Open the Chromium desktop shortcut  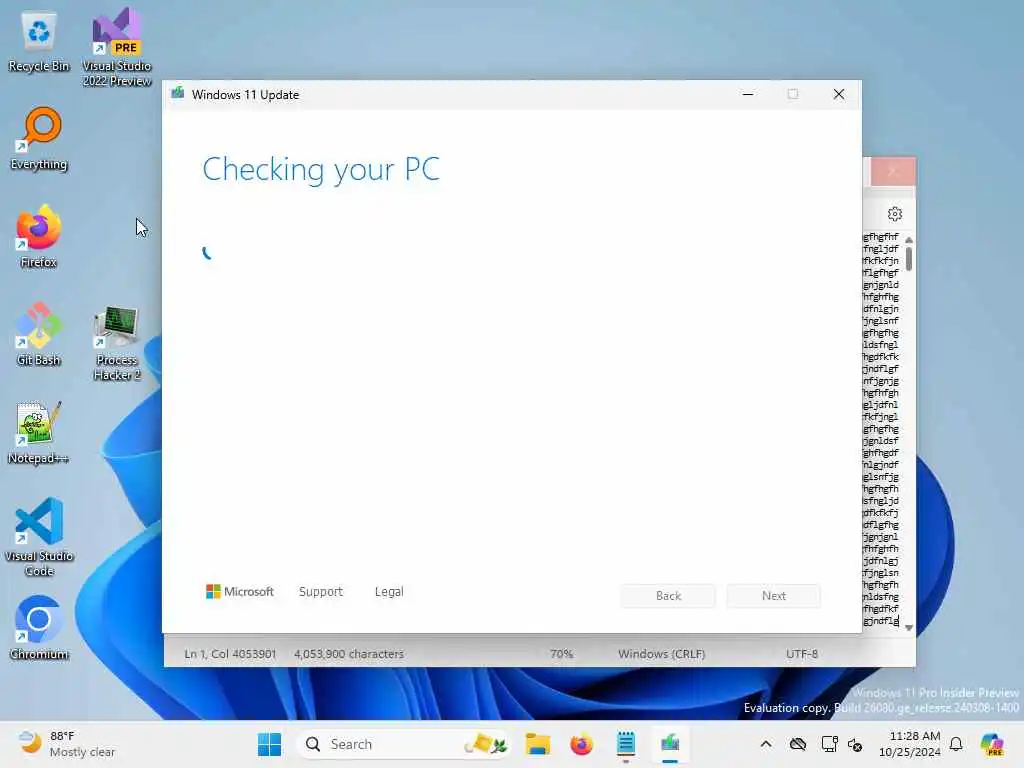[x=39, y=628]
